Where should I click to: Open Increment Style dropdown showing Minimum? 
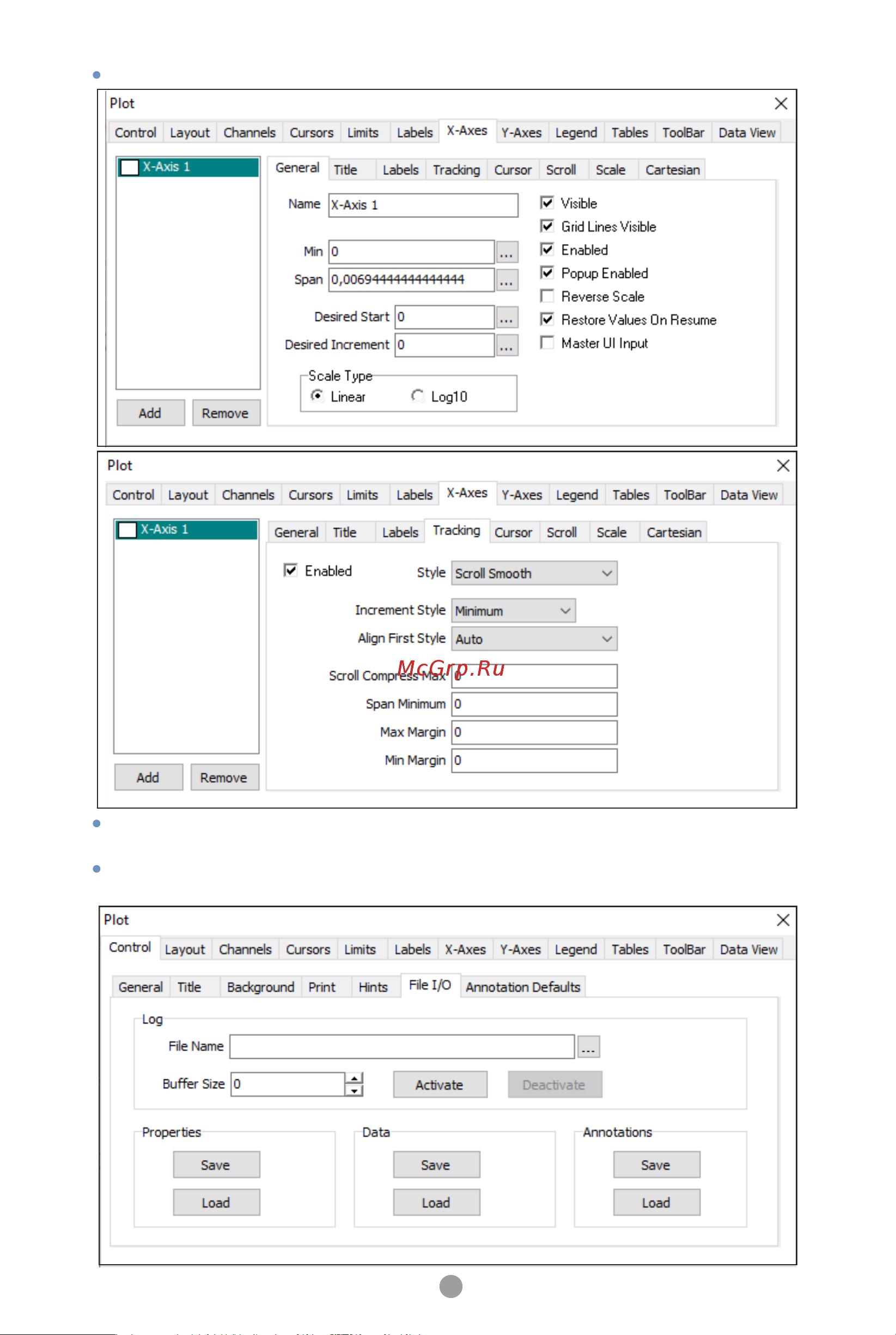513,611
